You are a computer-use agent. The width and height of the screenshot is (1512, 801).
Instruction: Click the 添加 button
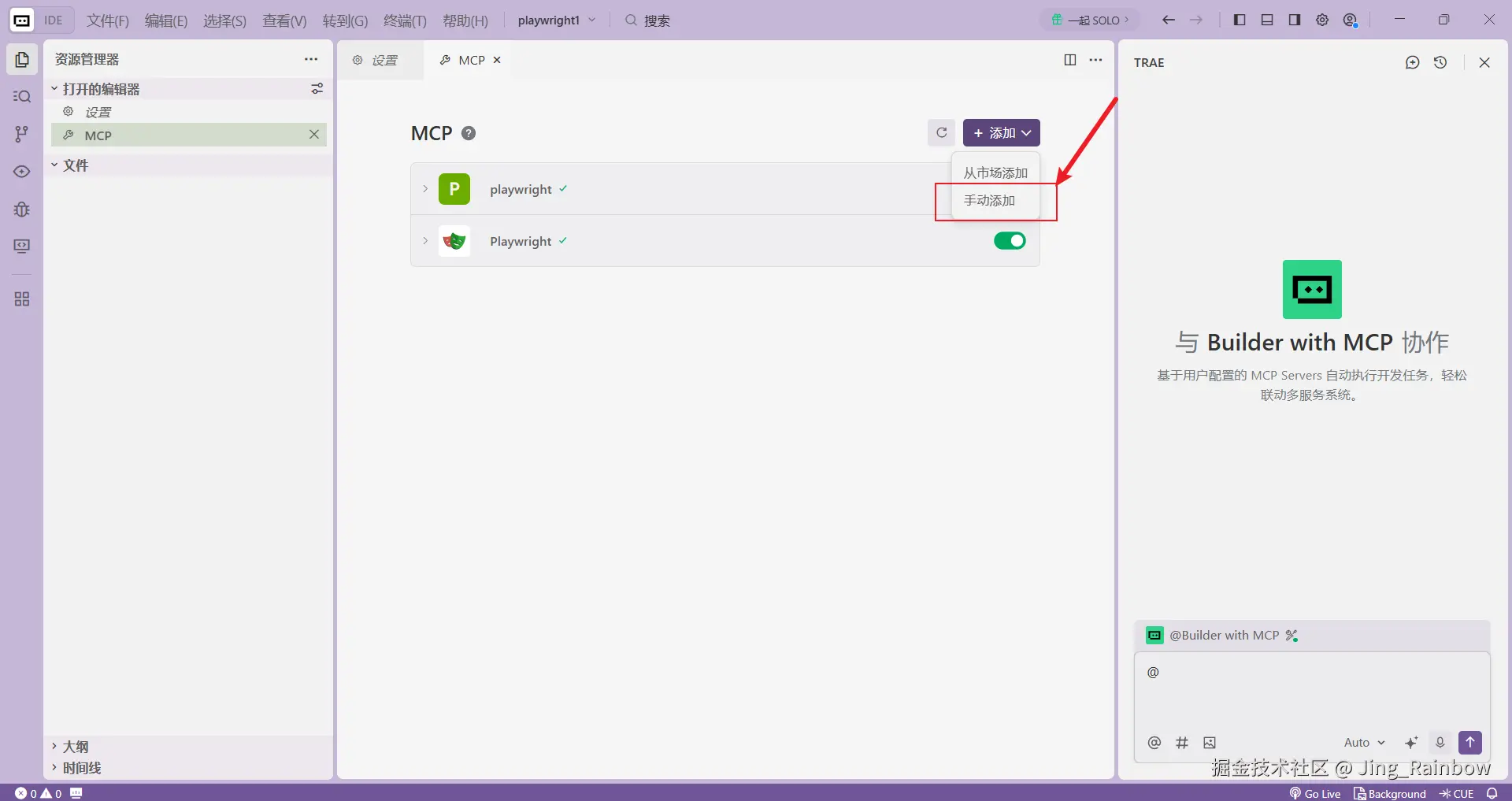click(1001, 133)
